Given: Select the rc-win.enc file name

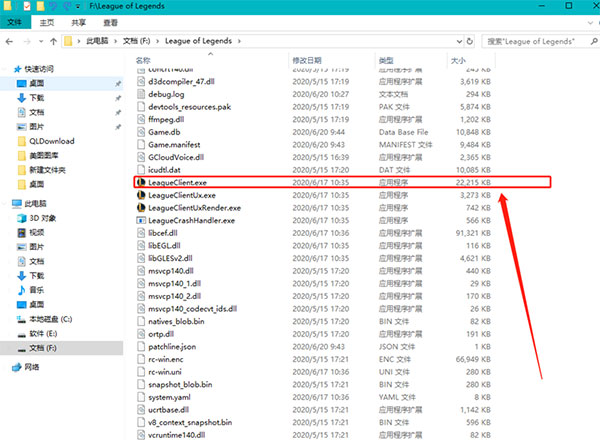Looking at the screenshot, I should point(166,359).
